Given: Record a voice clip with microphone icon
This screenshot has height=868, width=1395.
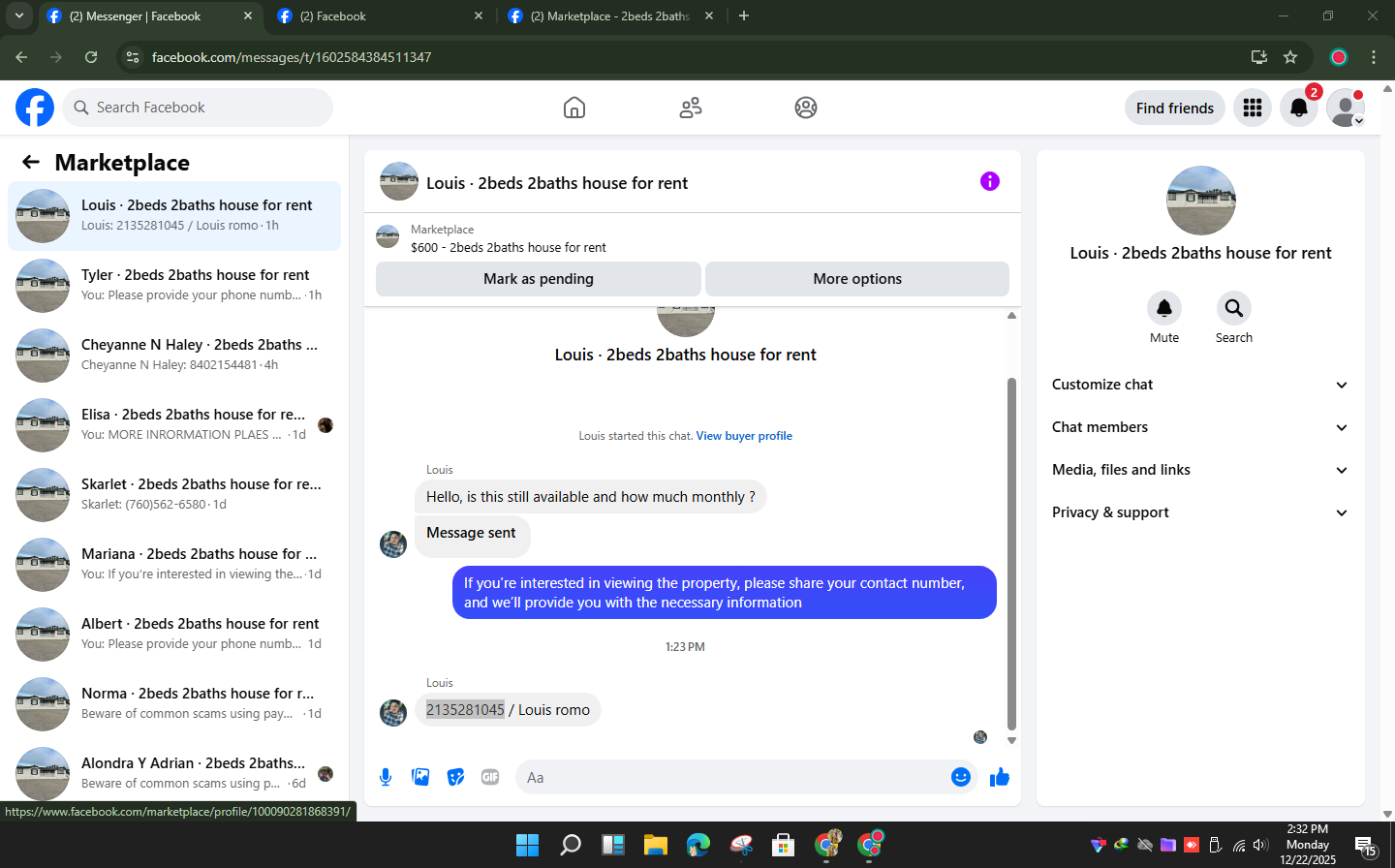Looking at the screenshot, I should 386,777.
